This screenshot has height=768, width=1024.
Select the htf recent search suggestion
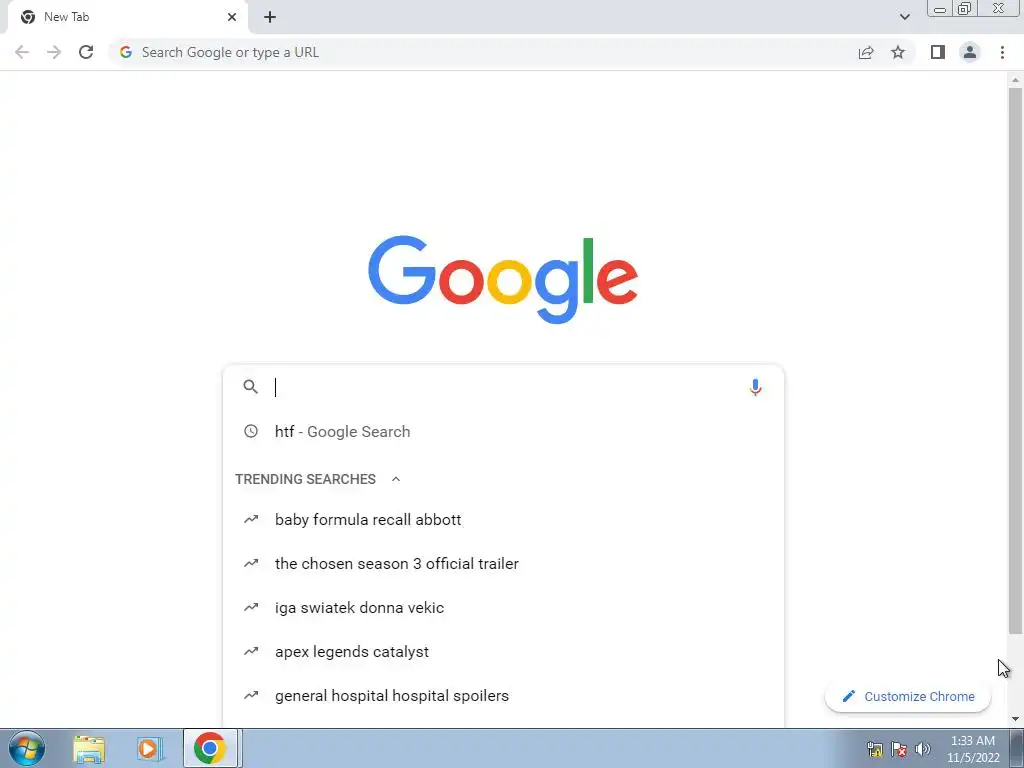pyautogui.click(x=503, y=432)
